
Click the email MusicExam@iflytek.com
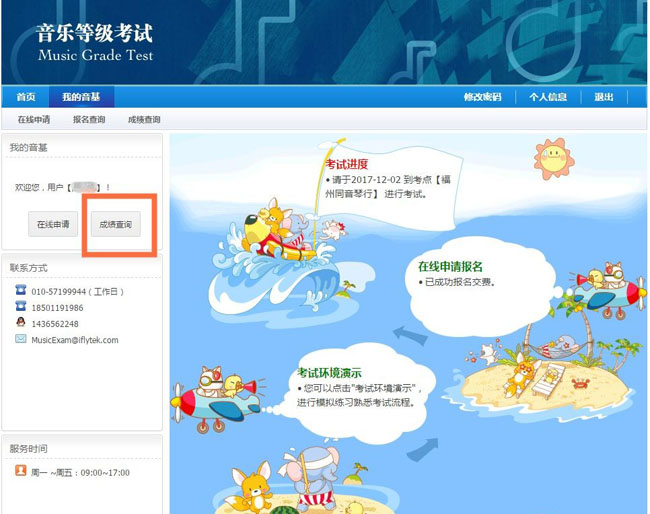[75, 340]
